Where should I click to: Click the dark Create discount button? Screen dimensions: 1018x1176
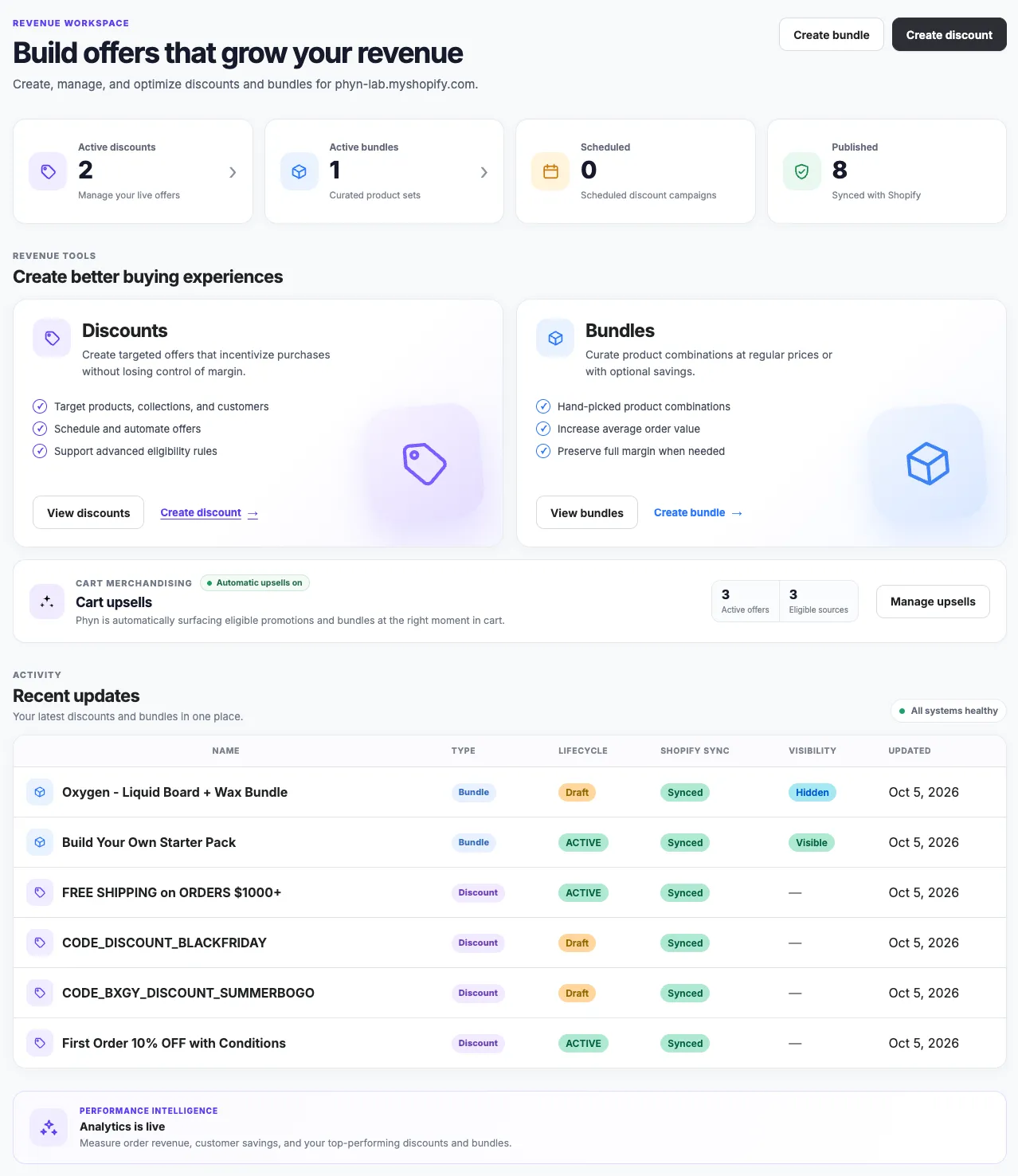(949, 34)
